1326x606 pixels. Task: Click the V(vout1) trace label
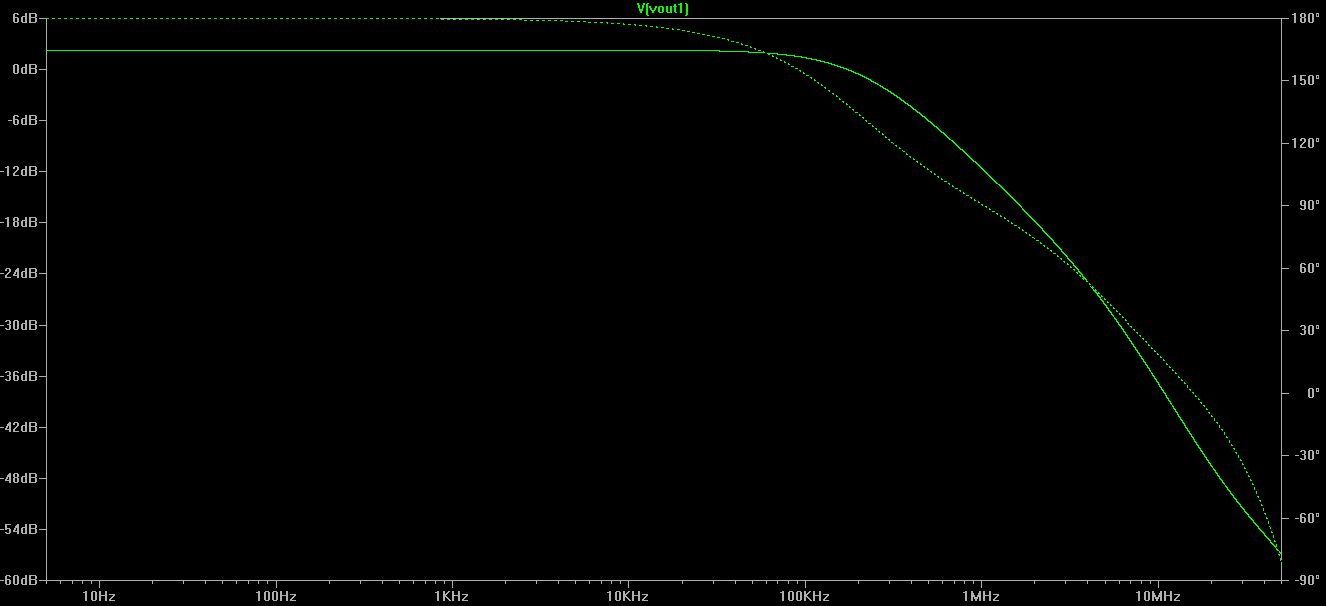point(663,8)
